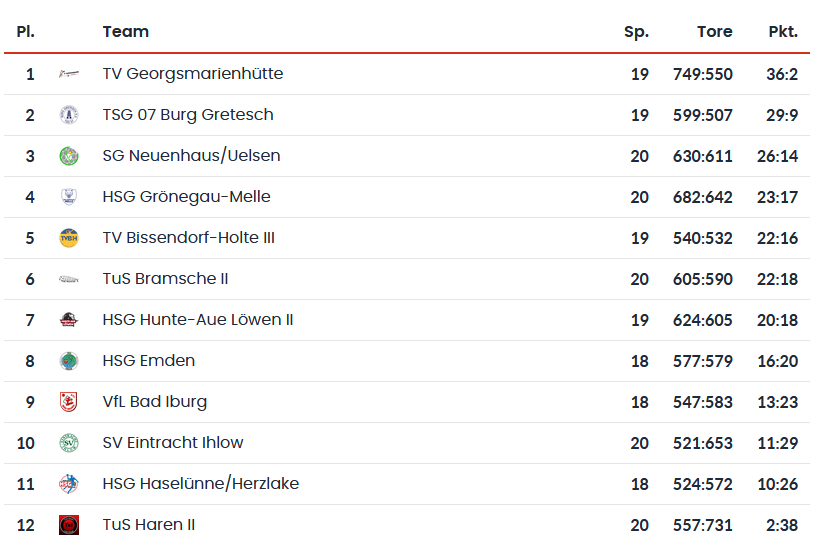Screen dimensions: 816x548
Task: Click the TuS Haren II black-red logo
Action: (69, 525)
